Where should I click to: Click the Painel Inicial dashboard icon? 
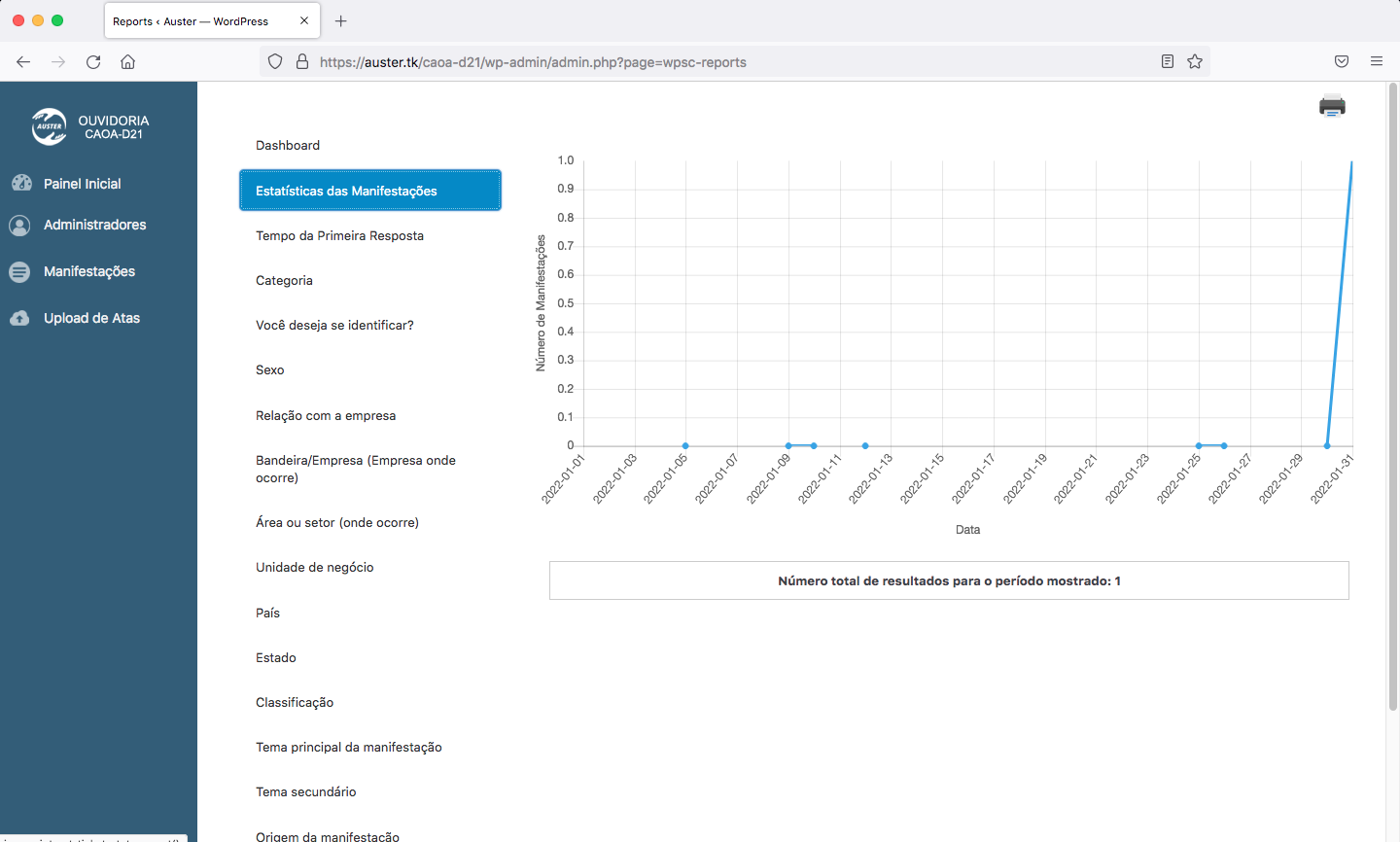[x=20, y=183]
